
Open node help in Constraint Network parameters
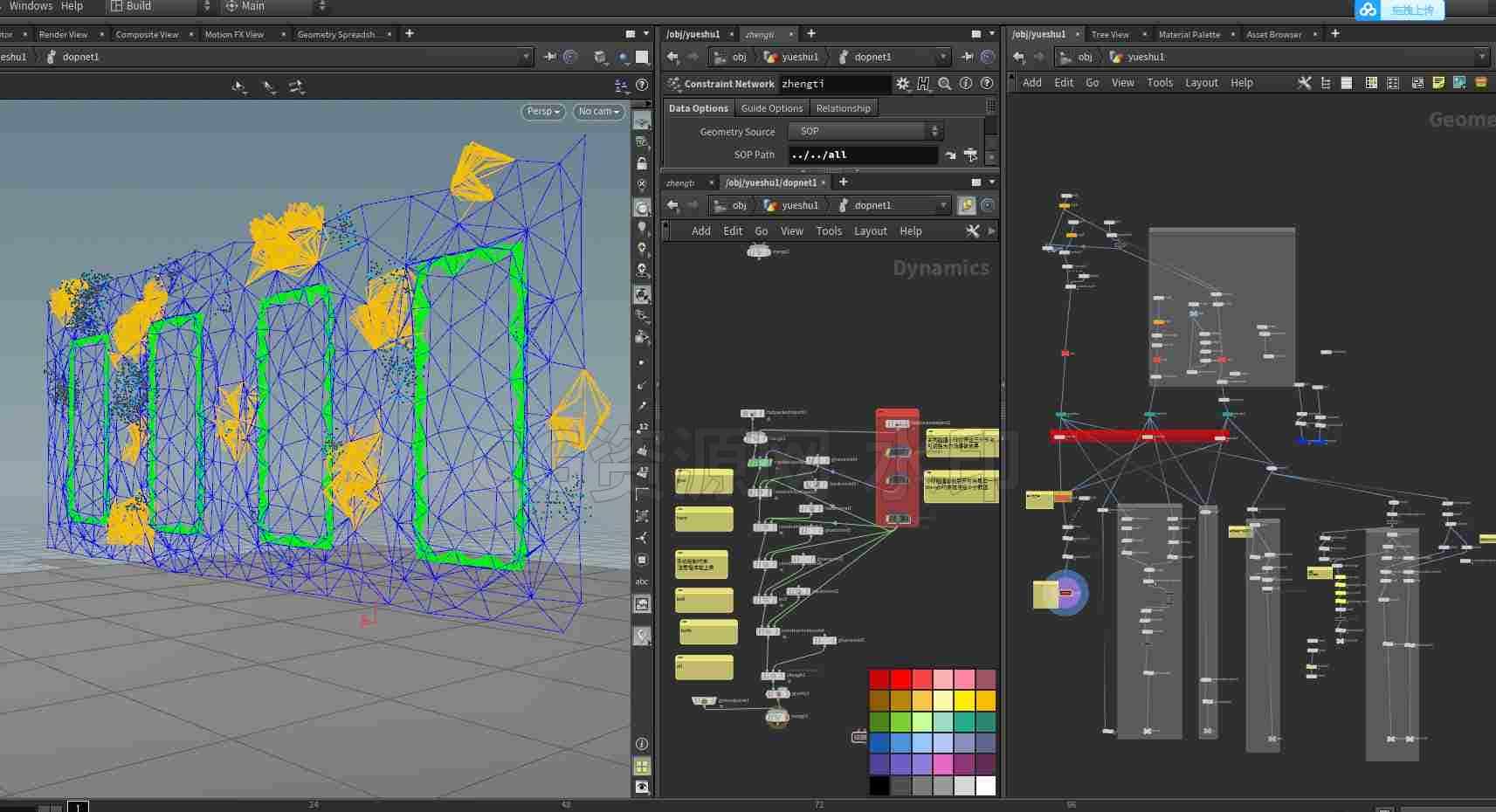[987, 84]
